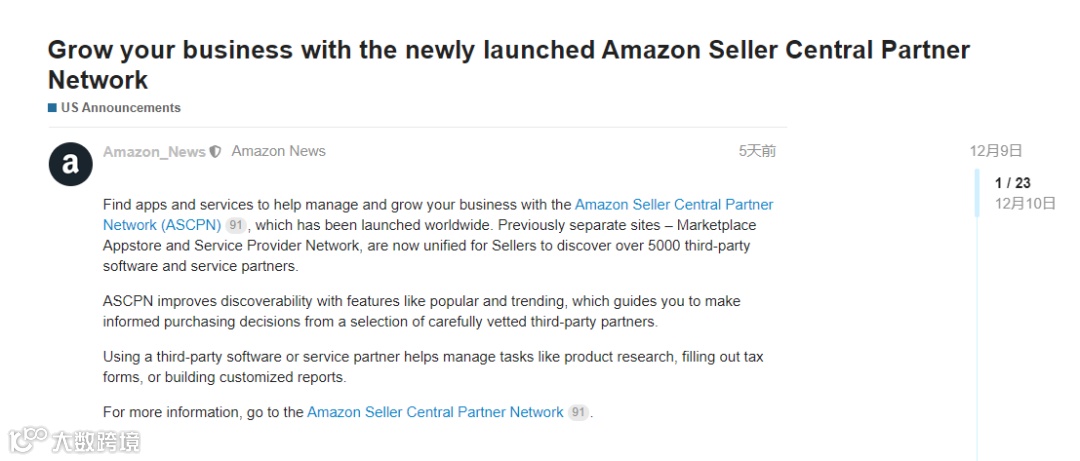Open the Amazon Seller Central Partner Network link in last paragraph
1080x461 pixels.
click(435, 412)
